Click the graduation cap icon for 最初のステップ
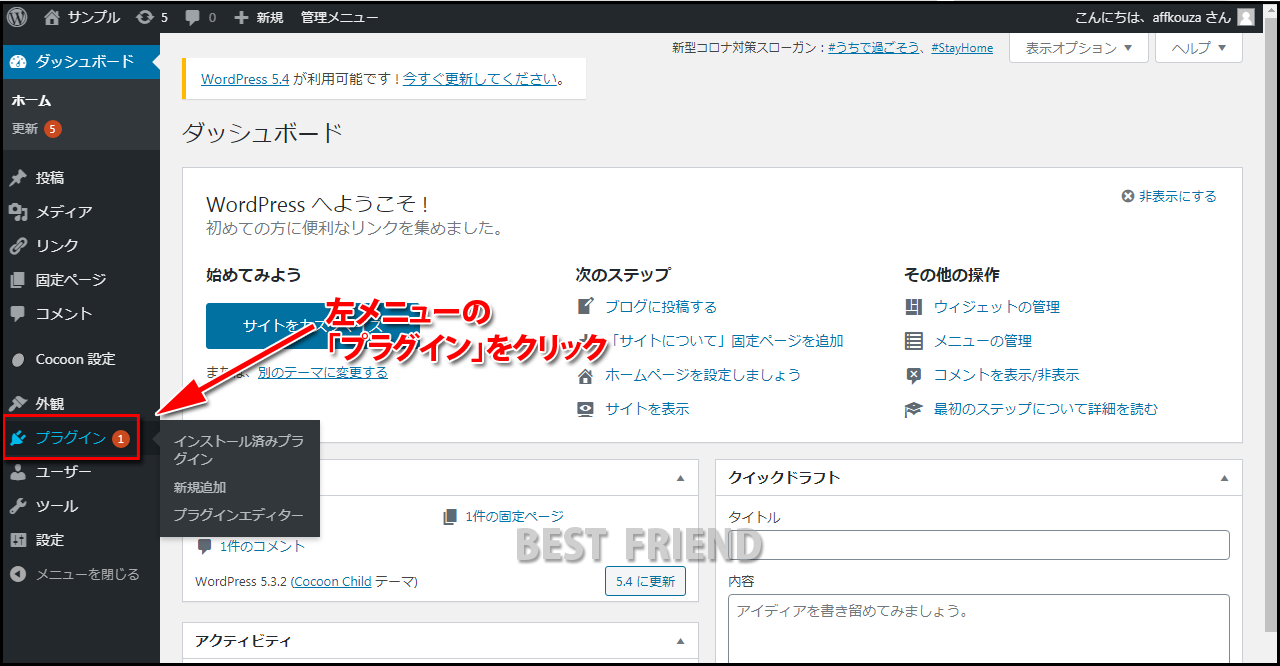Image resolution: width=1280 pixels, height=666 pixels. (913, 409)
